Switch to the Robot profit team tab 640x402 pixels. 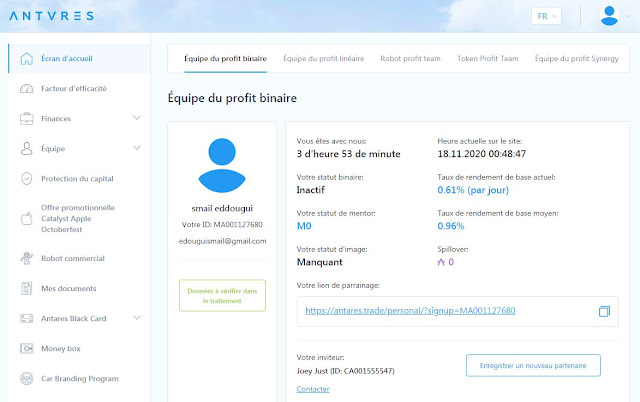point(411,58)
